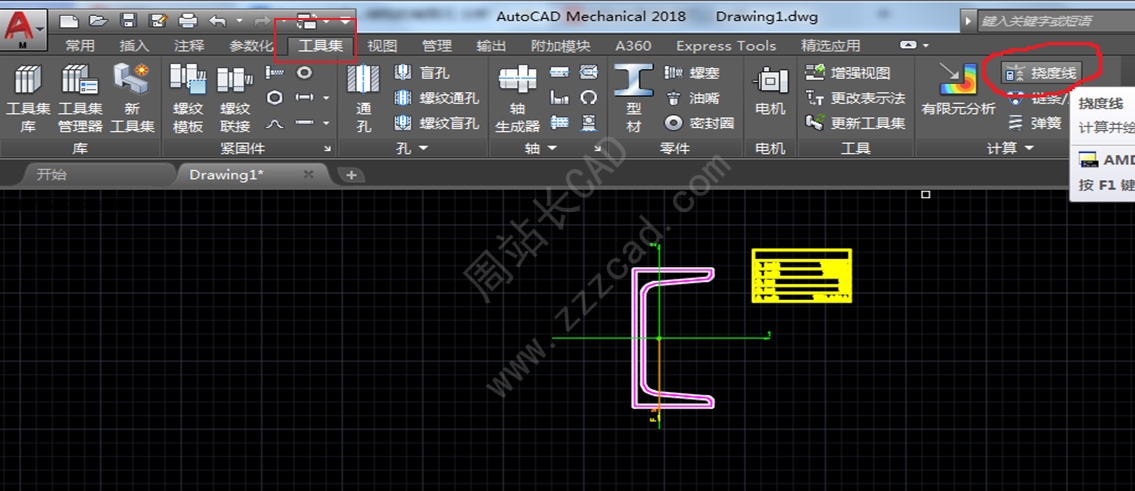
Task: Expand the 紧固件 panel dialog launcher arrow
Action: [327, 148]
